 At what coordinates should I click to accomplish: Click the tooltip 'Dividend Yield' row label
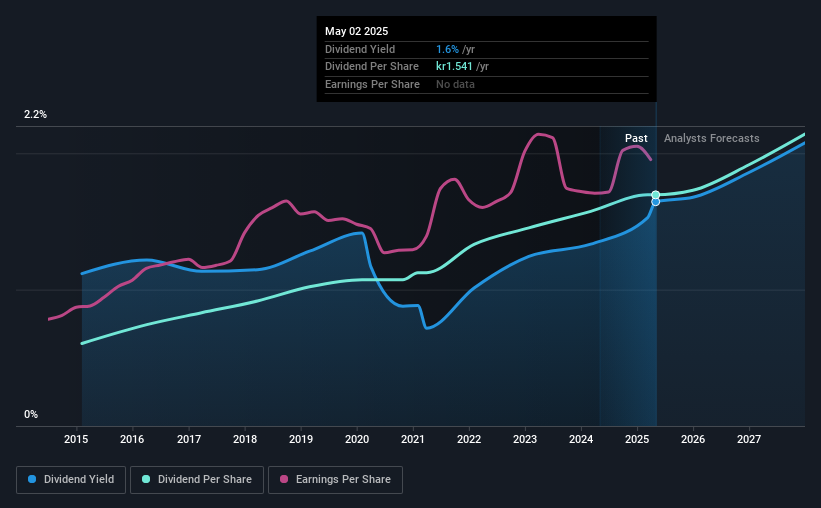(360, 49)
